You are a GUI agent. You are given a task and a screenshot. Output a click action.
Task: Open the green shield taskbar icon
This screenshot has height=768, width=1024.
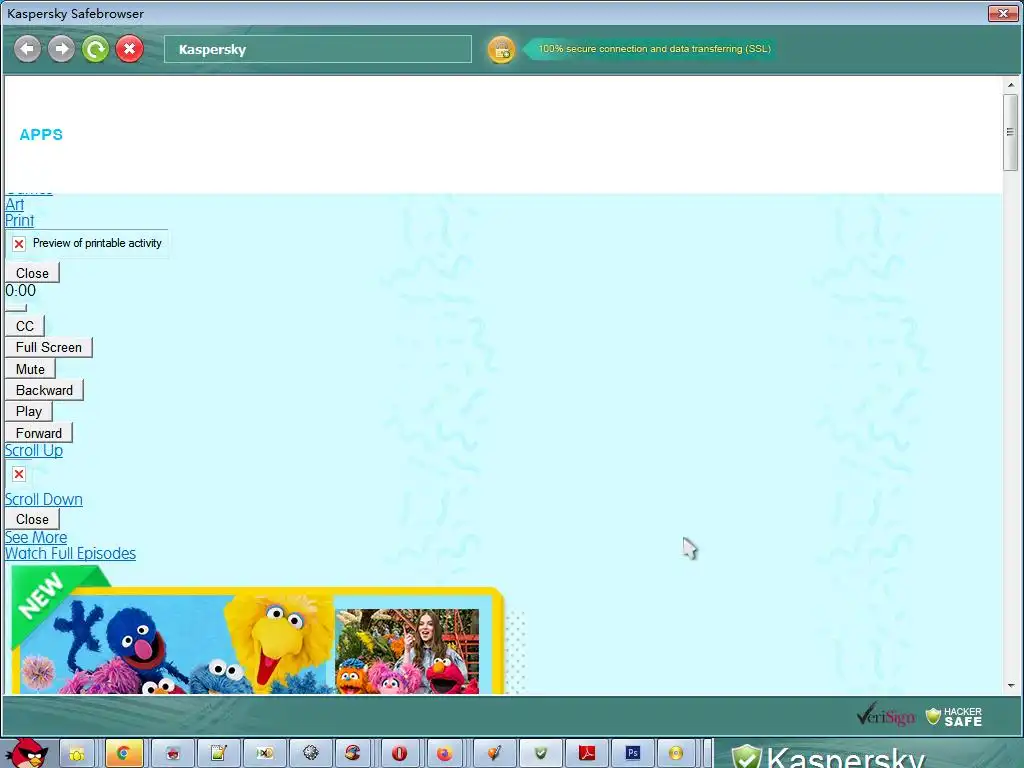click(x=541, y=754)
